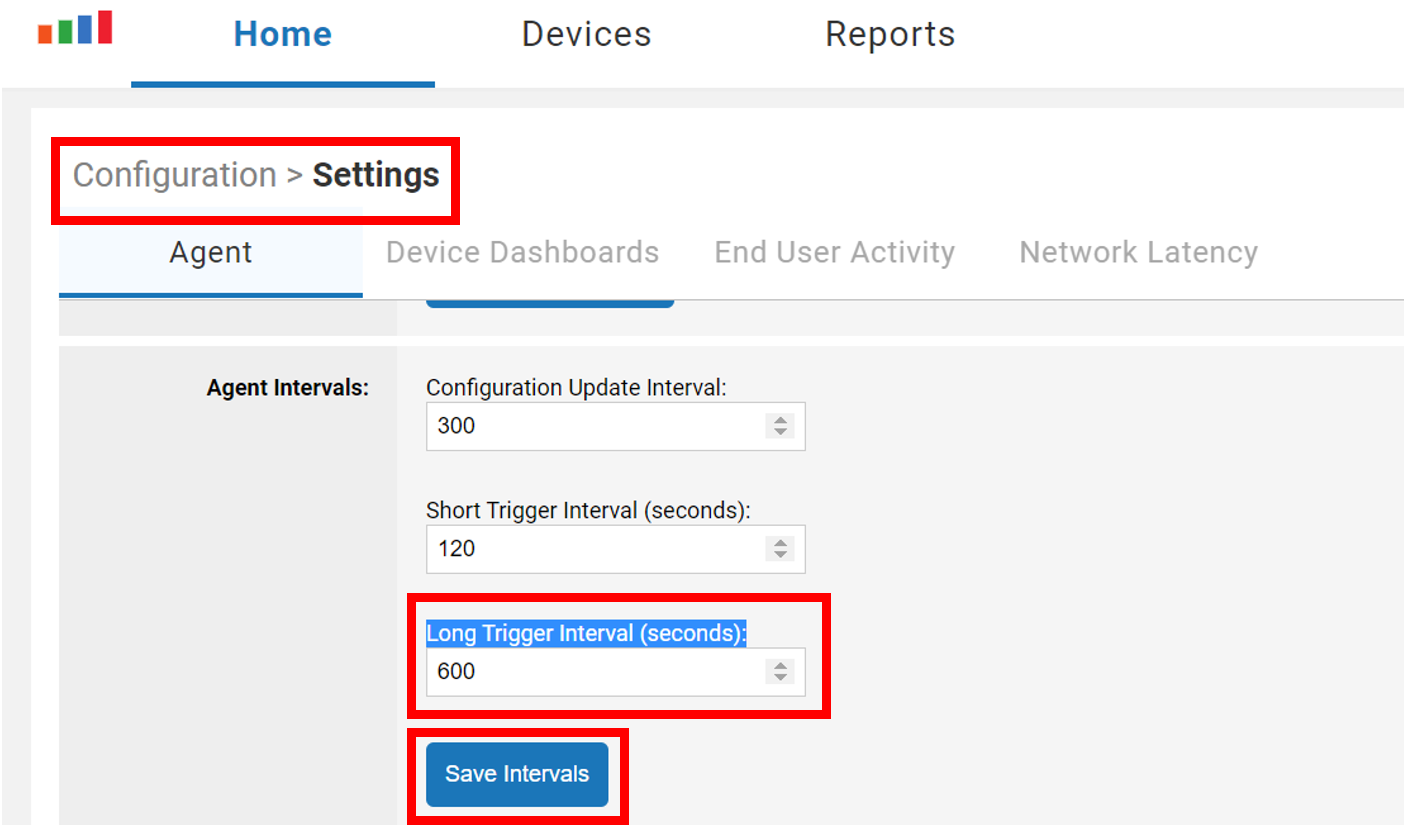Open the Home navigation tab
This screenshot has width=1404, height=825.
pos(283,35)
